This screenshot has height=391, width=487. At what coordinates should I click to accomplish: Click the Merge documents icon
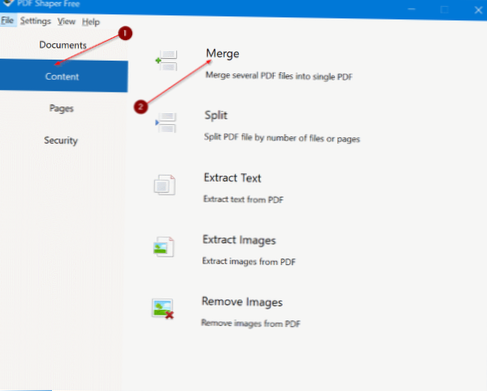166,60
